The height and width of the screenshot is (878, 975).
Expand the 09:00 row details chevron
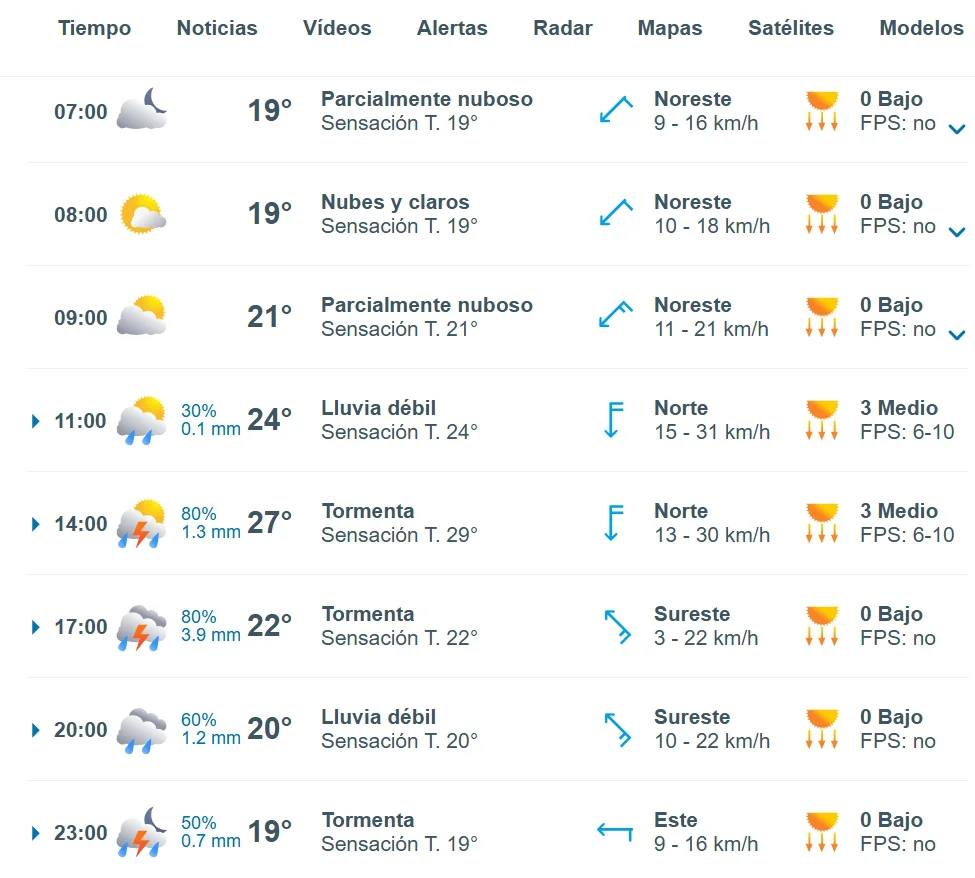[956, 336]
